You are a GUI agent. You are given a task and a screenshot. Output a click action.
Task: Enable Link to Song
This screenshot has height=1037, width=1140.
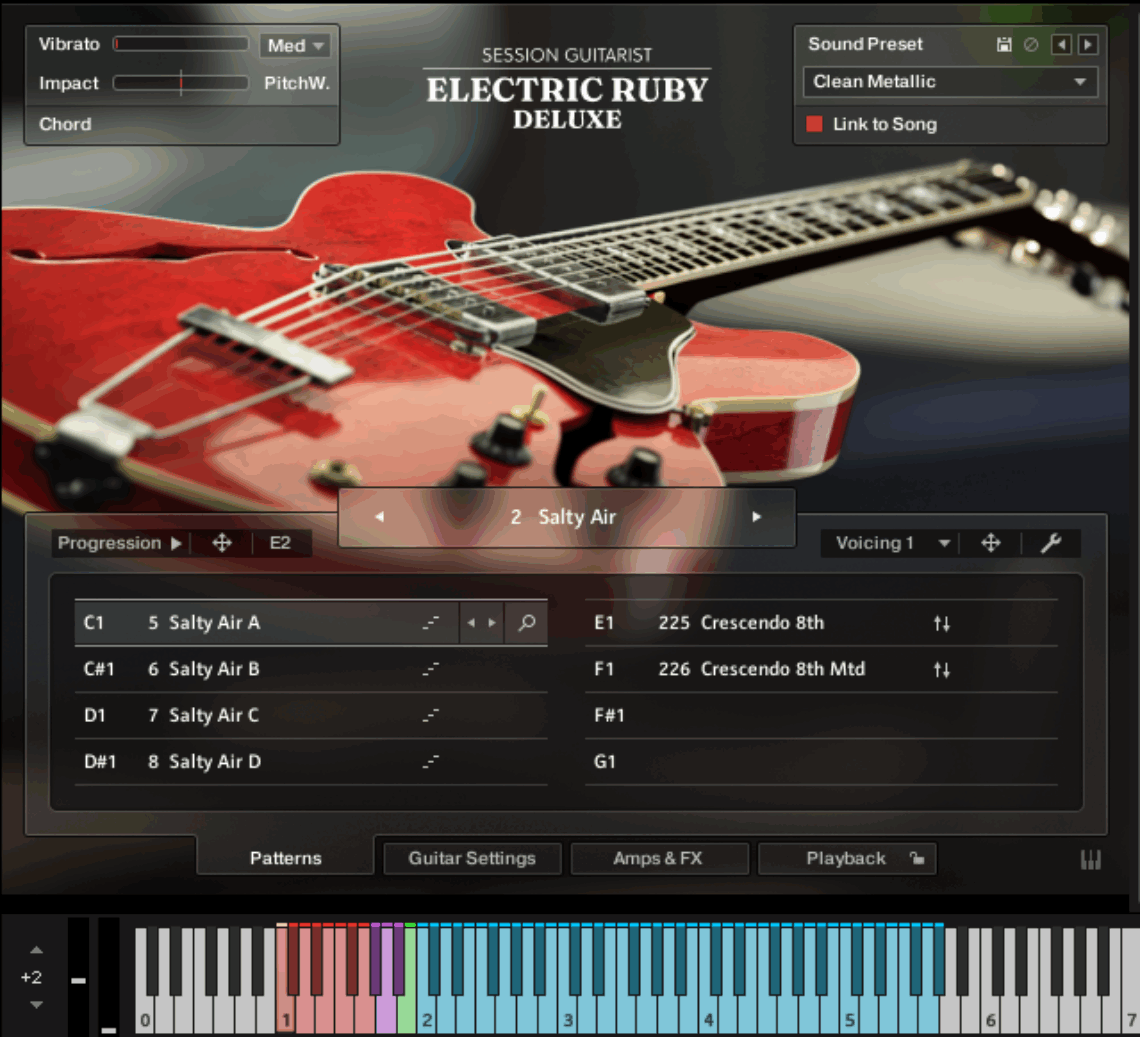click(812, 124)
